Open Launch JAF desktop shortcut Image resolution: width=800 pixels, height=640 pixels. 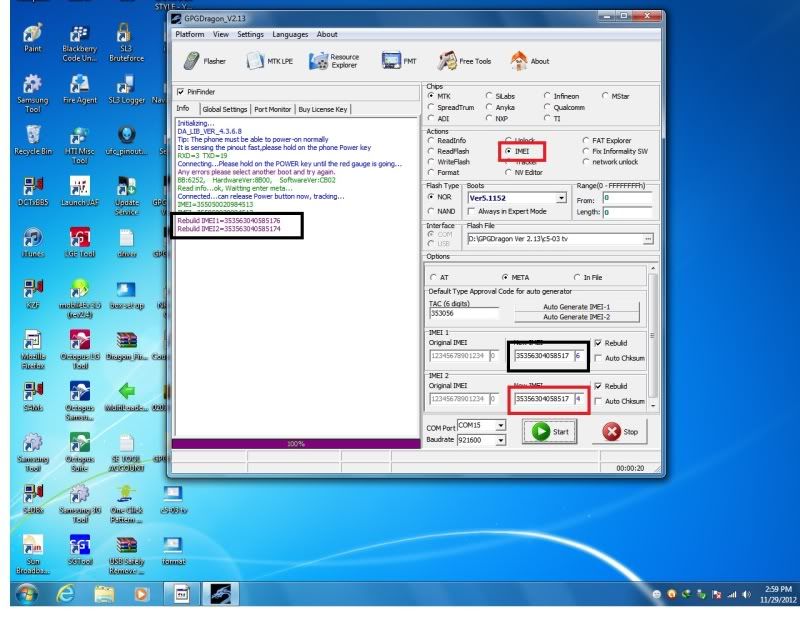80,191
